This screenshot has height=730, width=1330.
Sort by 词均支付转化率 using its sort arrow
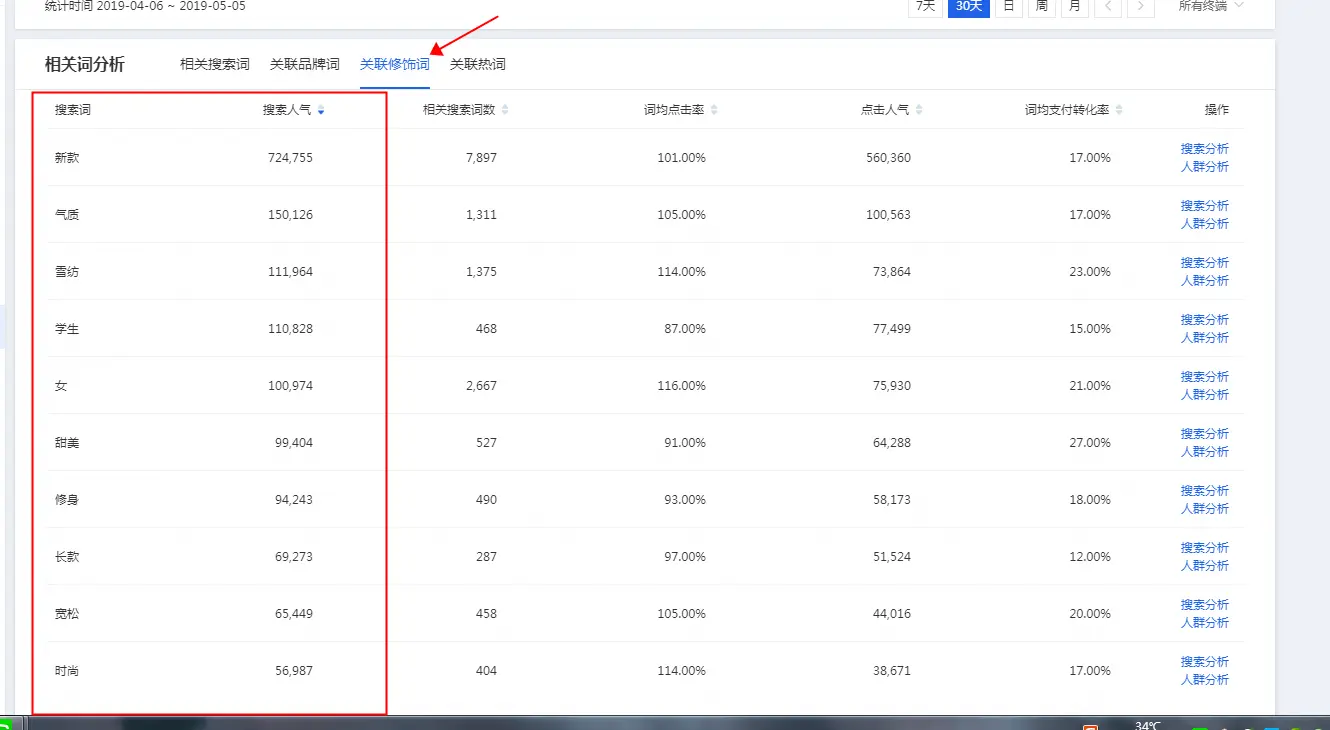pyautogui.click(x=1119, y=110)
